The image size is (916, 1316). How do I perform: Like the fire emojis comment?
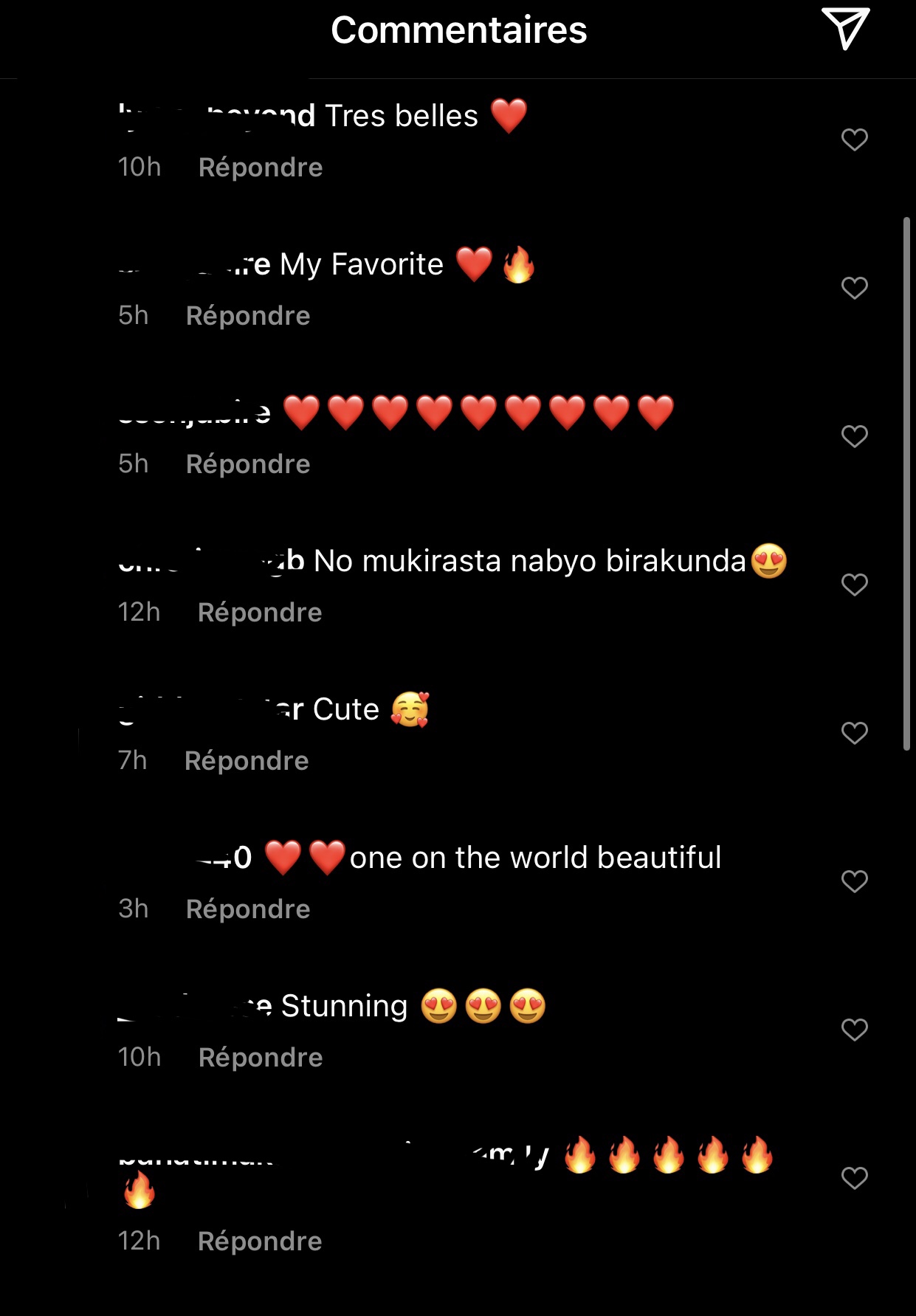855,1178
